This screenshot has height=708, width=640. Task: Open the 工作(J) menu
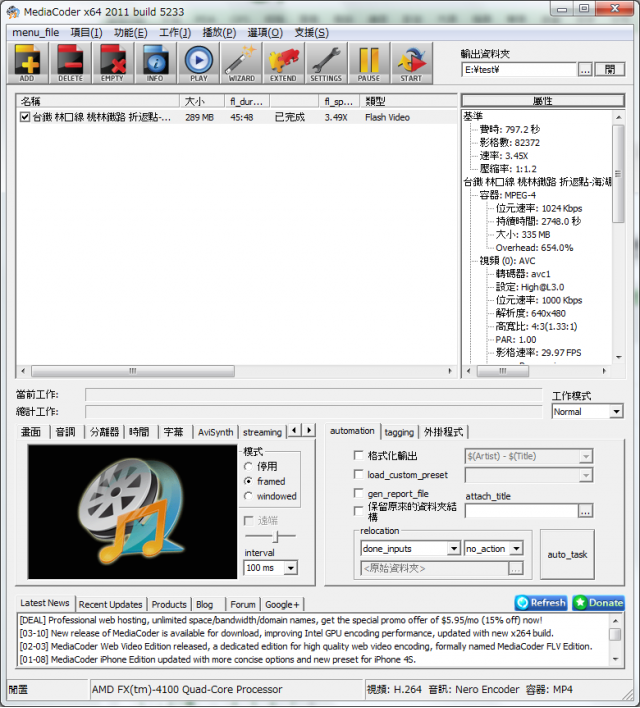coord(175,33)
